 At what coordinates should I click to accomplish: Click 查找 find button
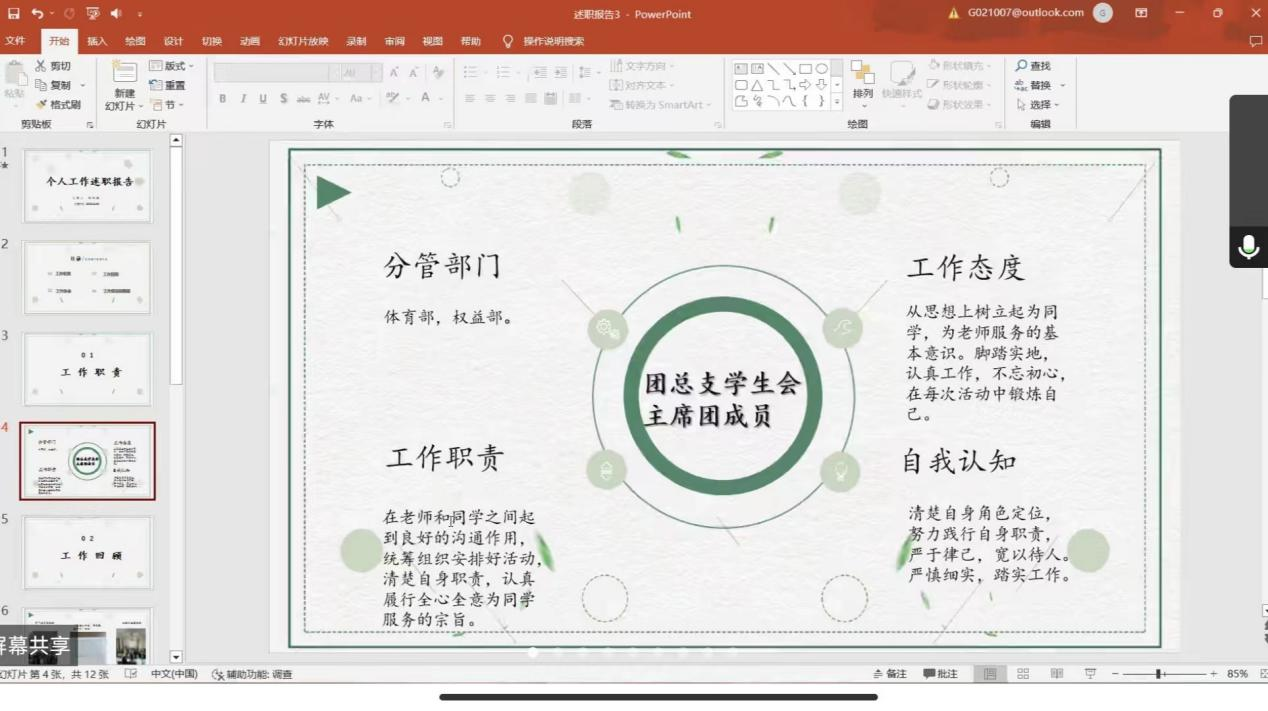1034,66
